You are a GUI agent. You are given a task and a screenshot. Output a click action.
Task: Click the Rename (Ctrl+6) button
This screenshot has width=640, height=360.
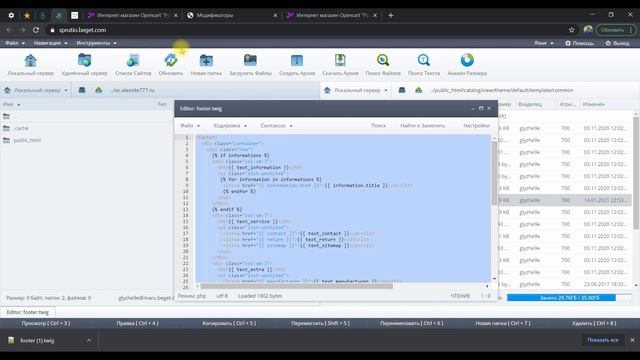click(x=411, y=323)
